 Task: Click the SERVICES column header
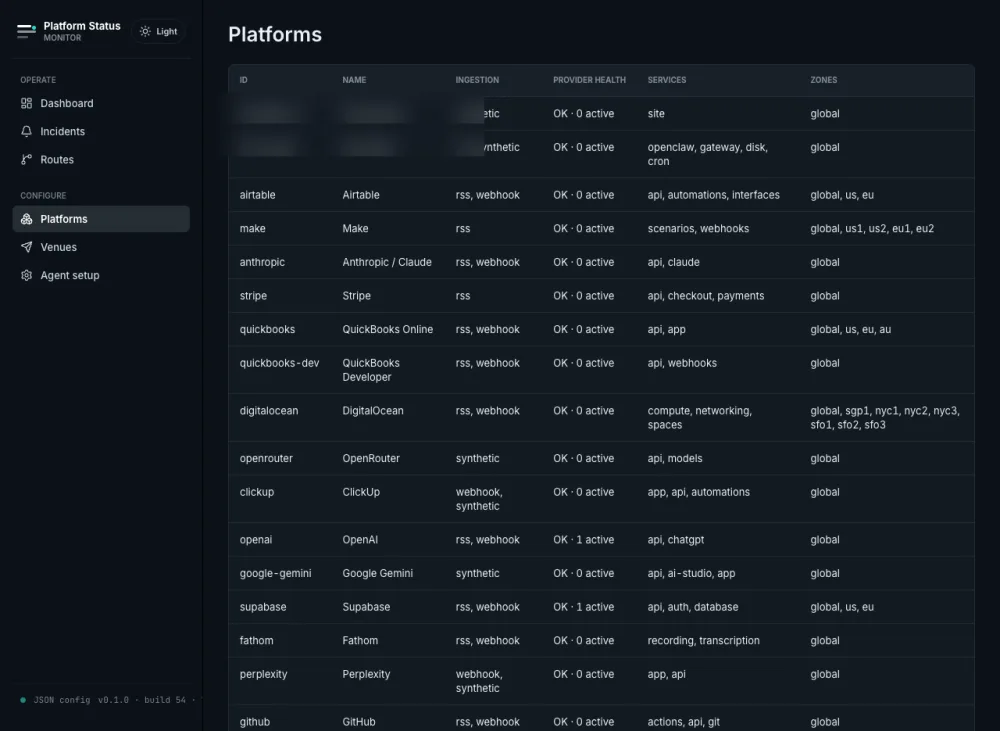[x=666, y=80]
